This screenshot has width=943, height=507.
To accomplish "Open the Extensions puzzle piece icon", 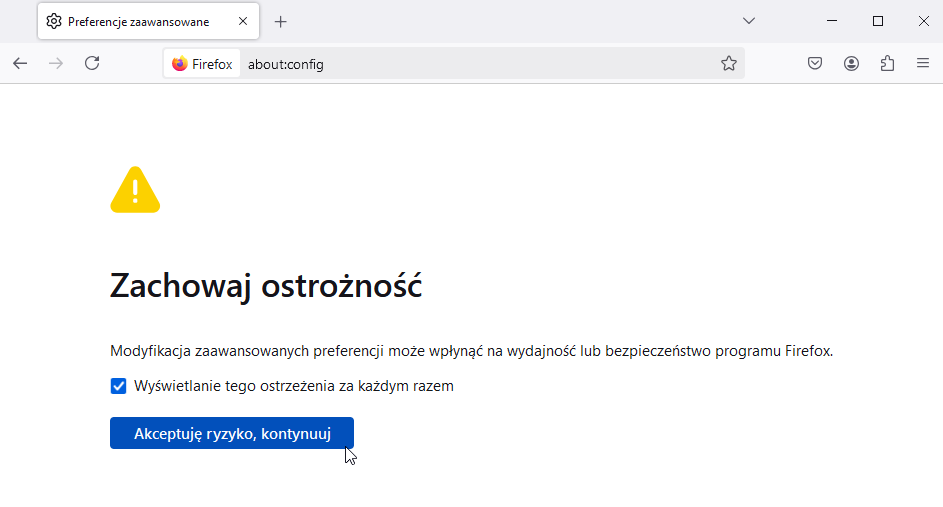I will tap(887, 64).
